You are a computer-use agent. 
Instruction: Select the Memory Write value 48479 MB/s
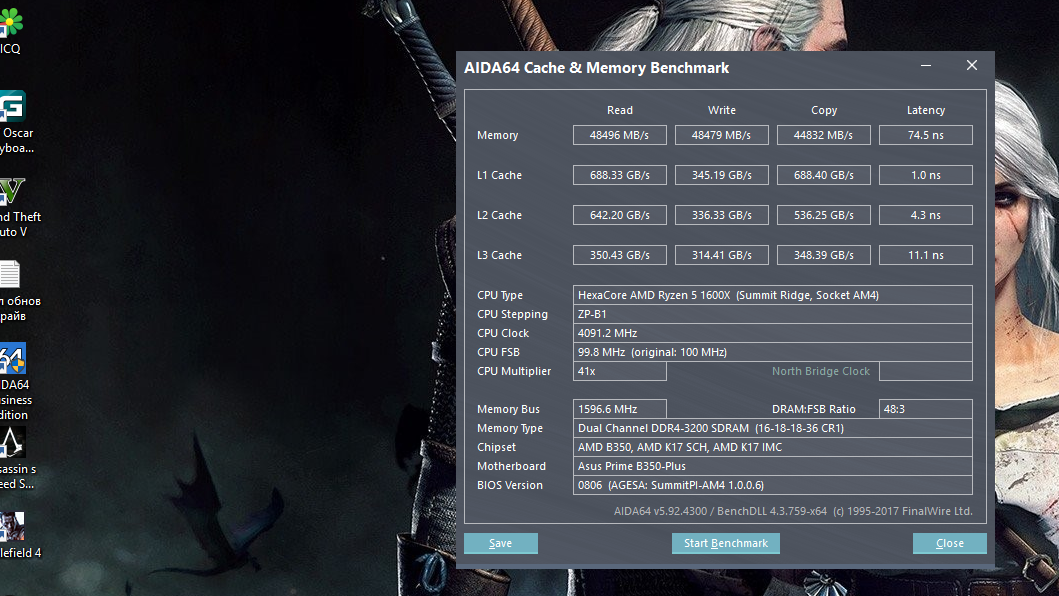click(721, 135)
